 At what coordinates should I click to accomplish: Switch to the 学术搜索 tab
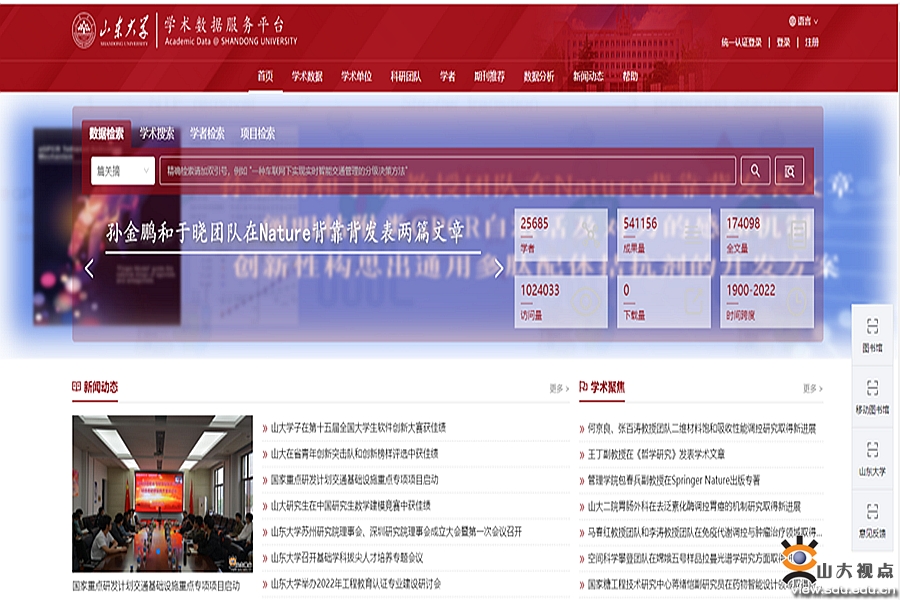(157, 134)
